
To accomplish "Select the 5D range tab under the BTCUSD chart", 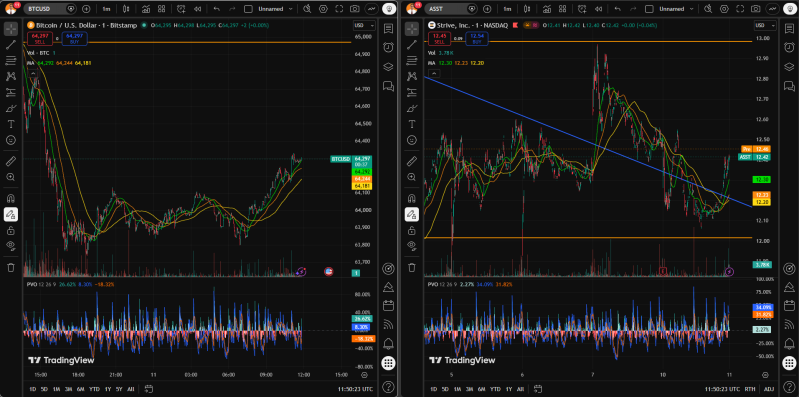I will coord(44,389).
